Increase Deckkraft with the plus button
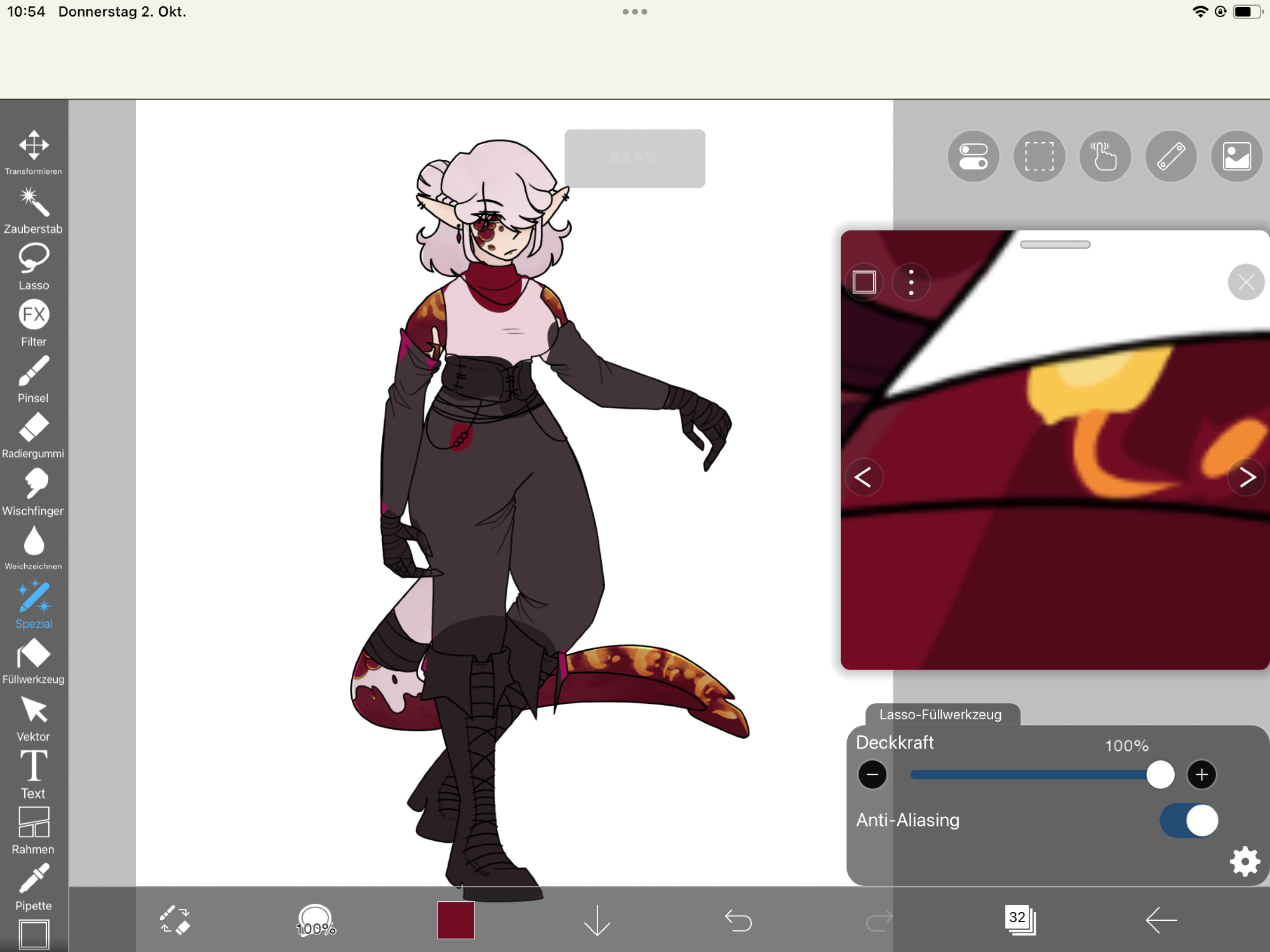 pos(1201,775)
